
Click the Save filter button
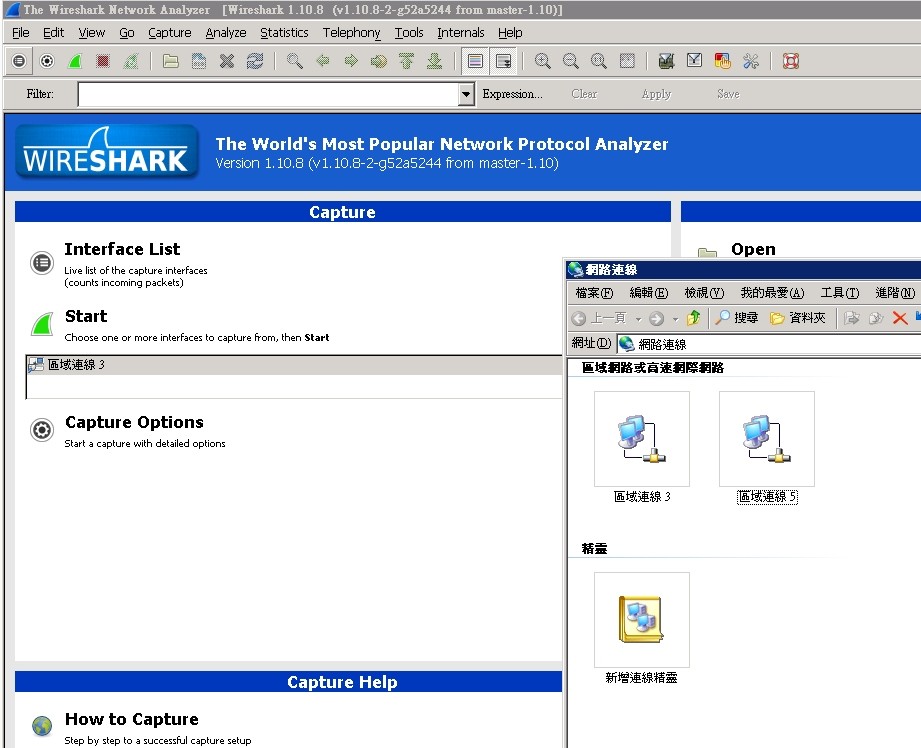(x=728, y=94)
